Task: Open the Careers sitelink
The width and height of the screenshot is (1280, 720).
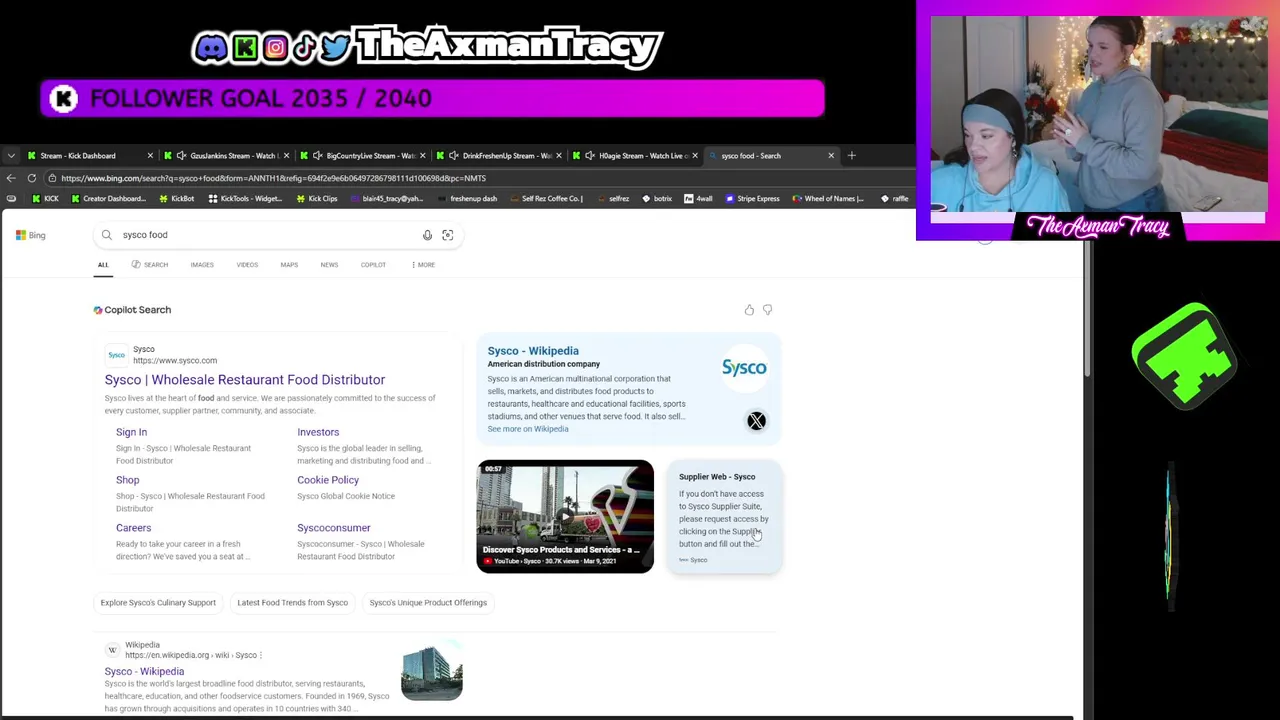Action: [x=133, y=528]
